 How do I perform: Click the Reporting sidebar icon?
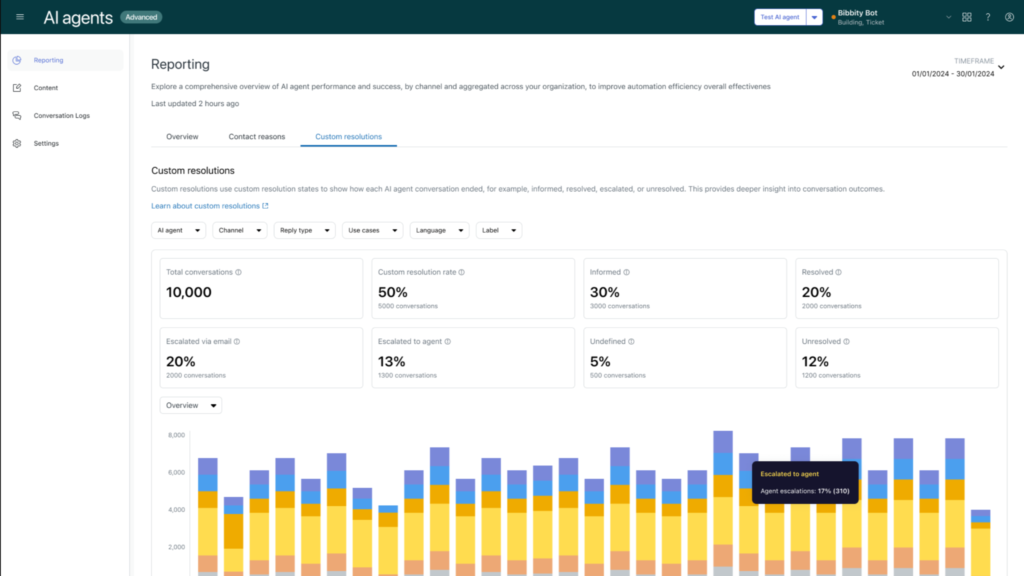[17, 60]
